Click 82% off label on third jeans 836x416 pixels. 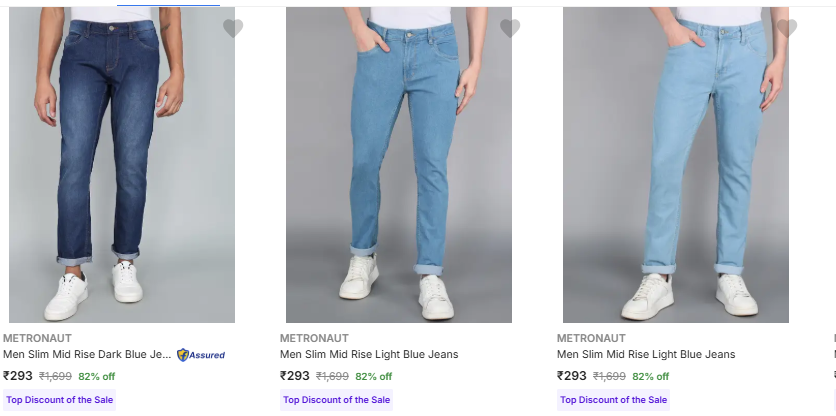pyautogui.click(x=650, y=377)
